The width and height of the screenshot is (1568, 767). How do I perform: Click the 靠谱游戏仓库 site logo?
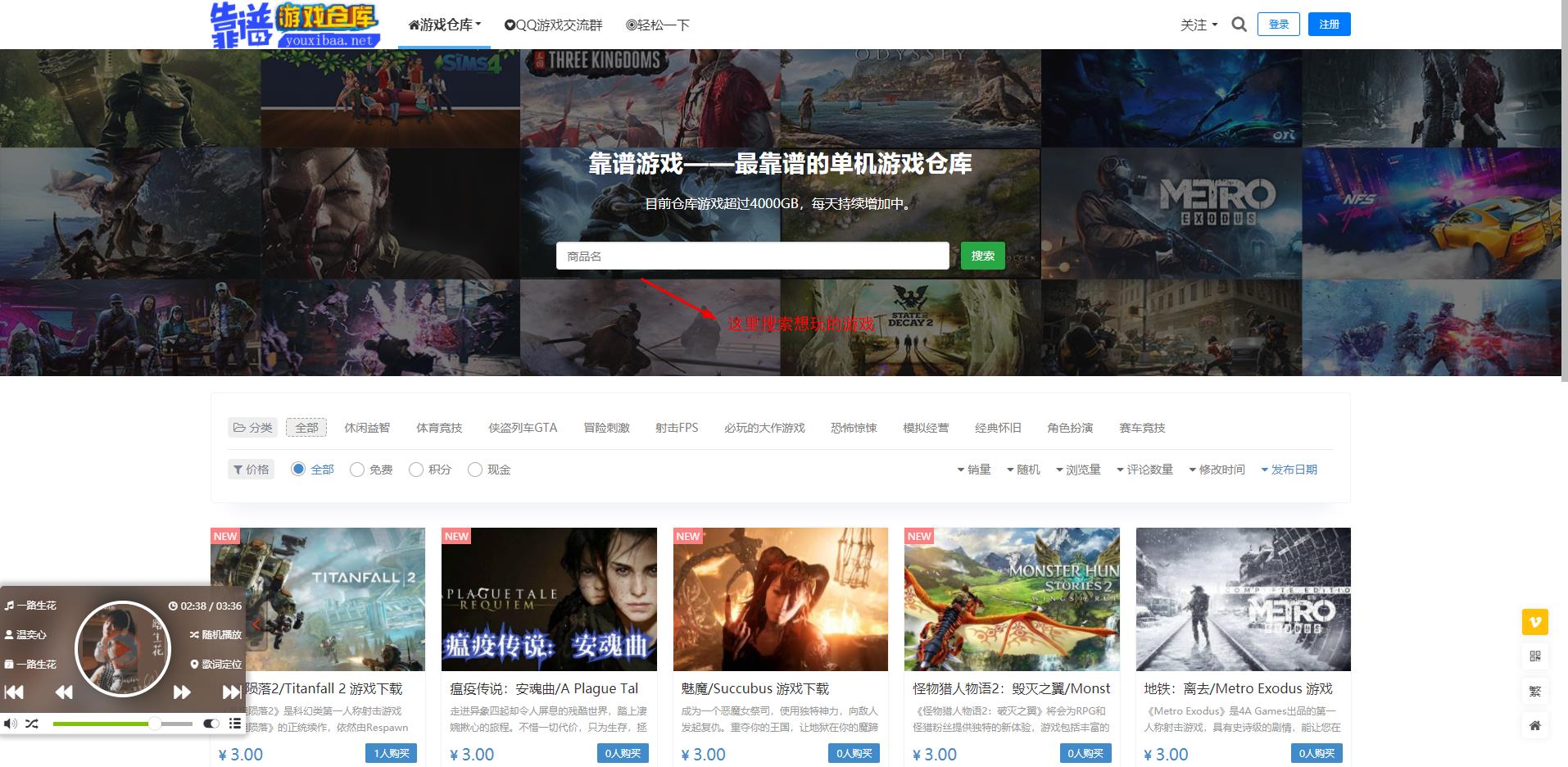(x=296, y=25)
